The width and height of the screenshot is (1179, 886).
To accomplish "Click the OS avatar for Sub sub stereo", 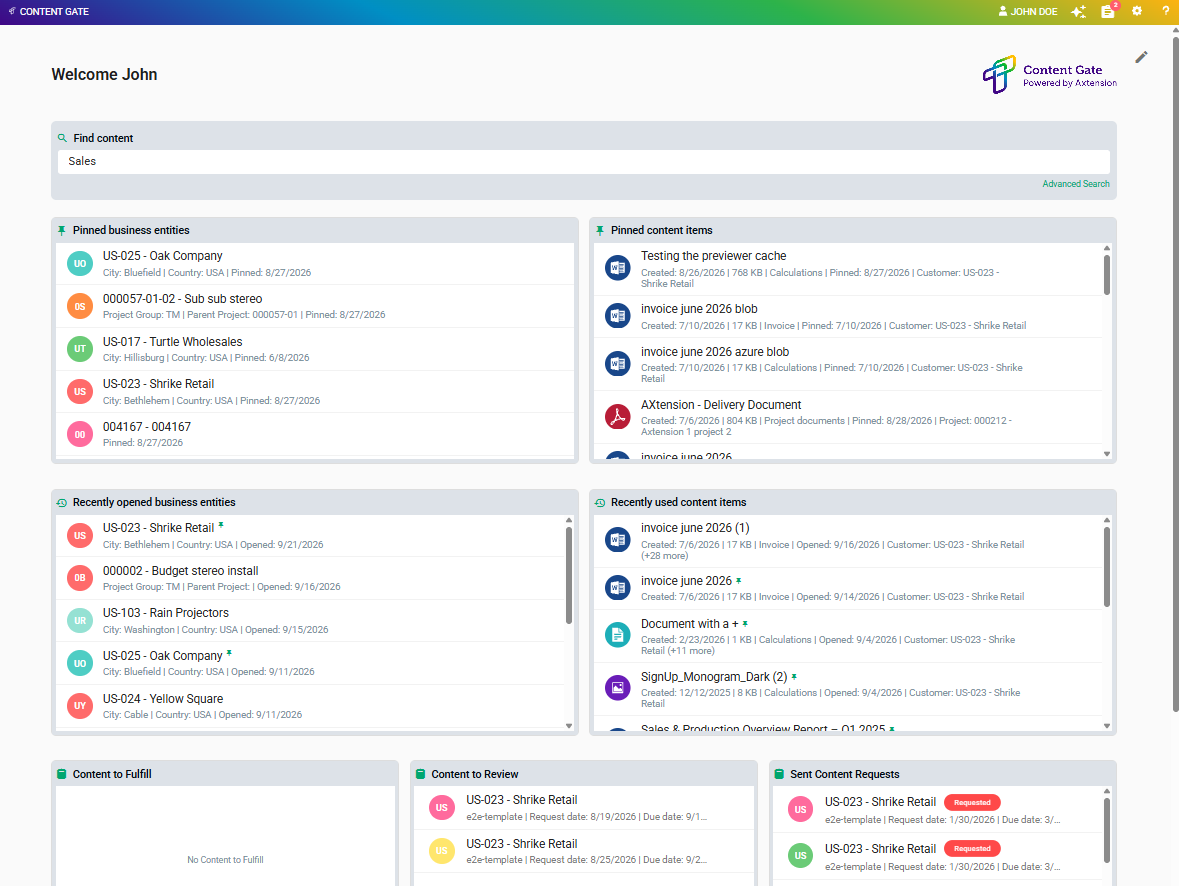I will point(80,307).
